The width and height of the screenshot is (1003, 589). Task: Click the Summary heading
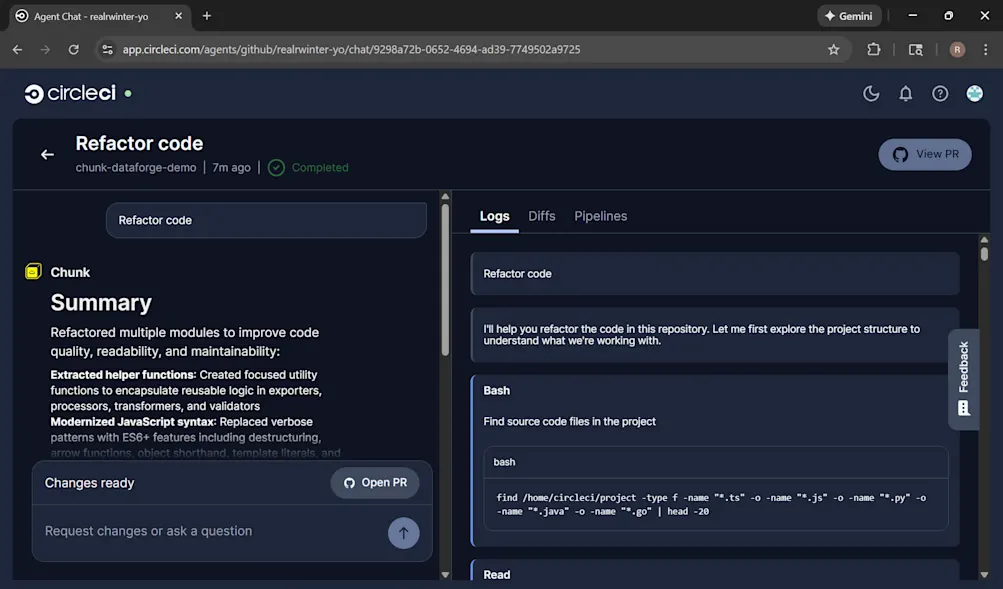(x=101, y=302)
